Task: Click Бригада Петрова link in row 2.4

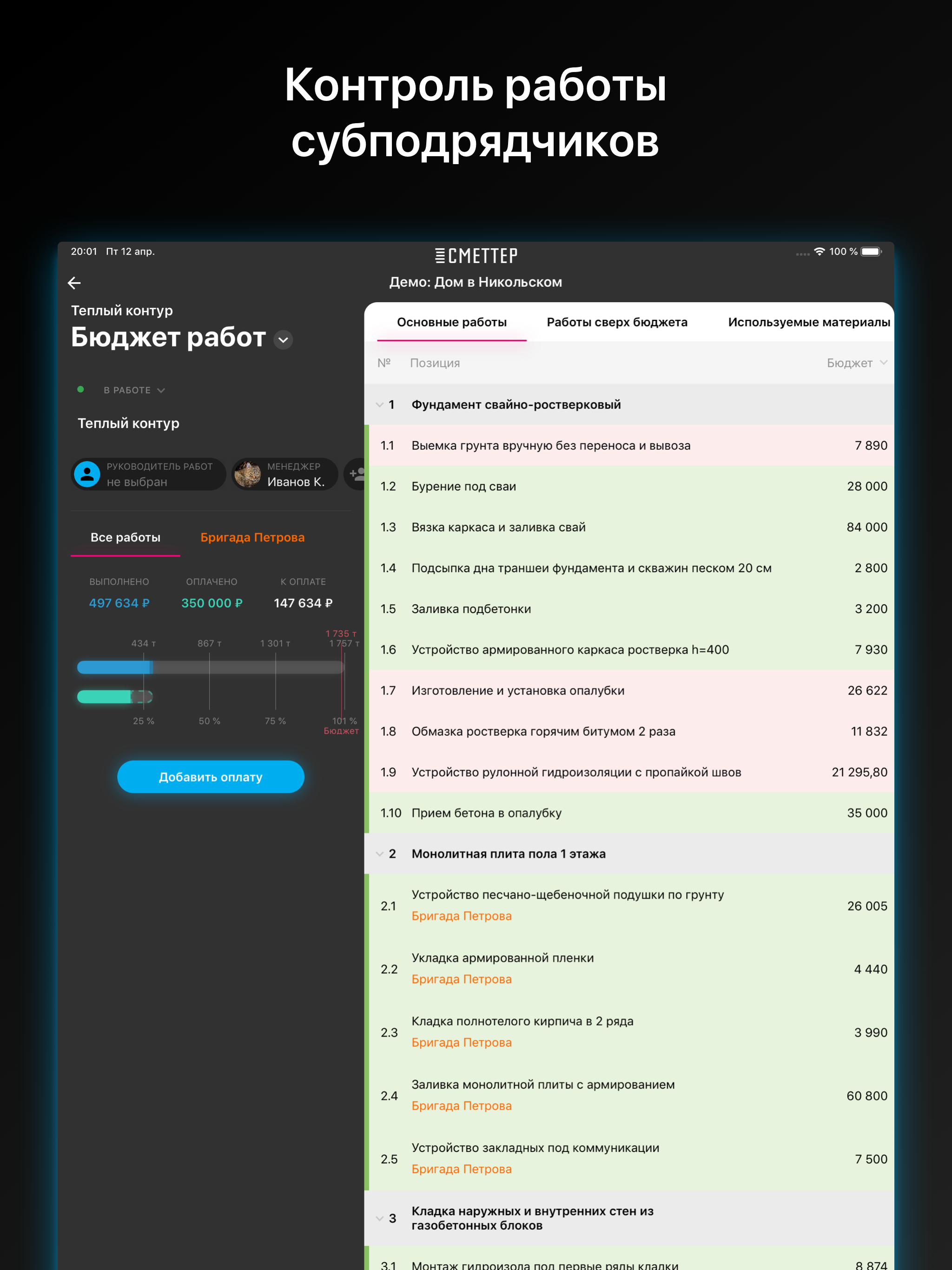Action: (x=461, y=1106)
